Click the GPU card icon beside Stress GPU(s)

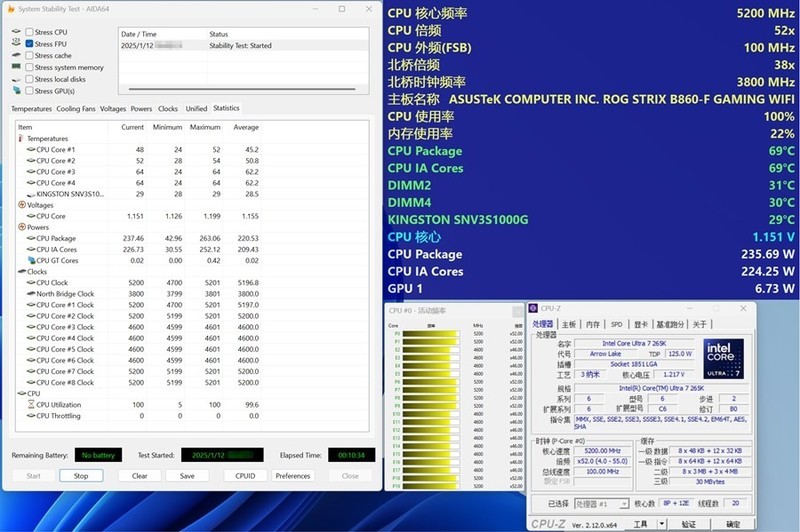point(16,90)
